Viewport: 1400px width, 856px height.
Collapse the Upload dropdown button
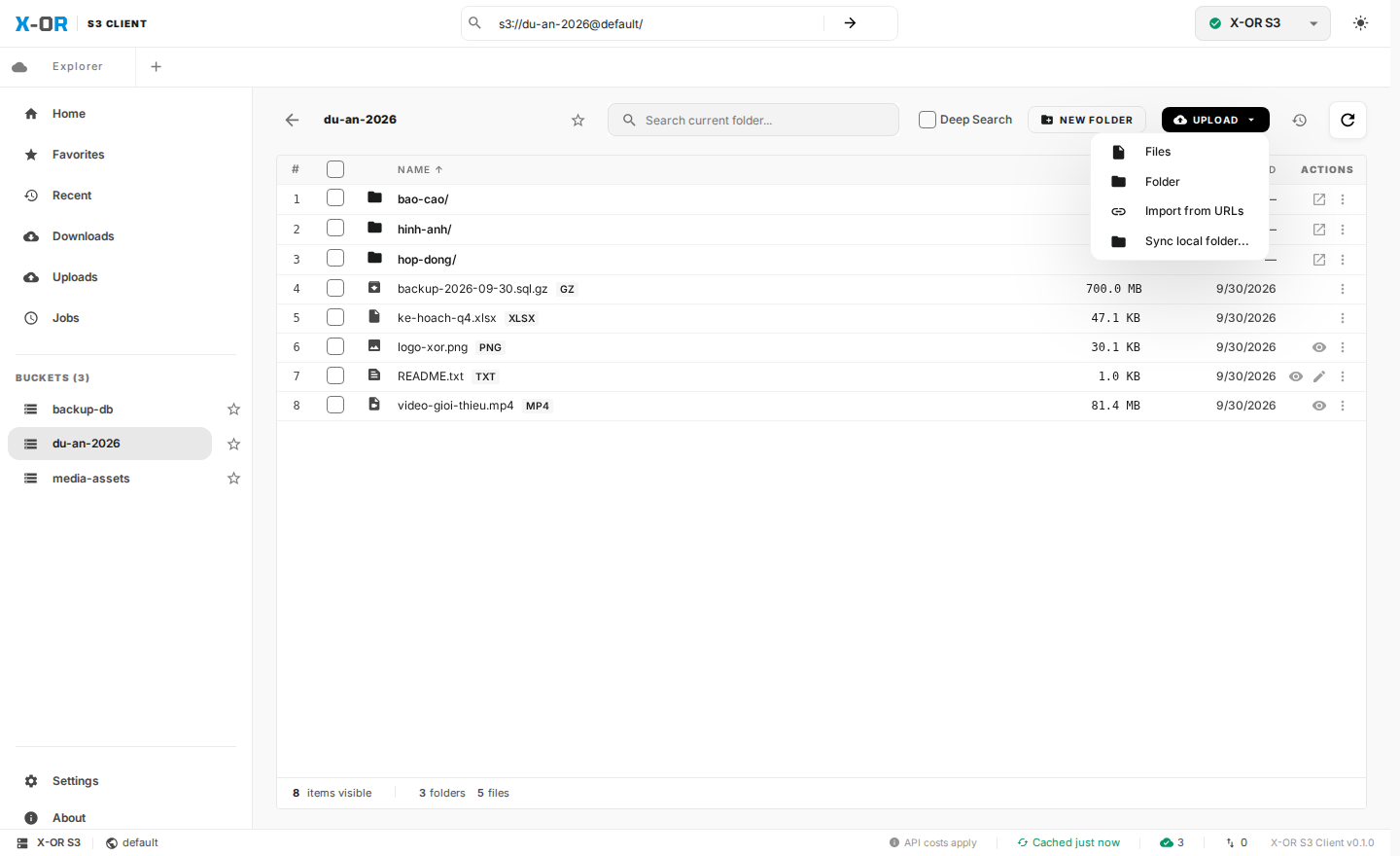pyautogui.click(x=1215, y=120)
